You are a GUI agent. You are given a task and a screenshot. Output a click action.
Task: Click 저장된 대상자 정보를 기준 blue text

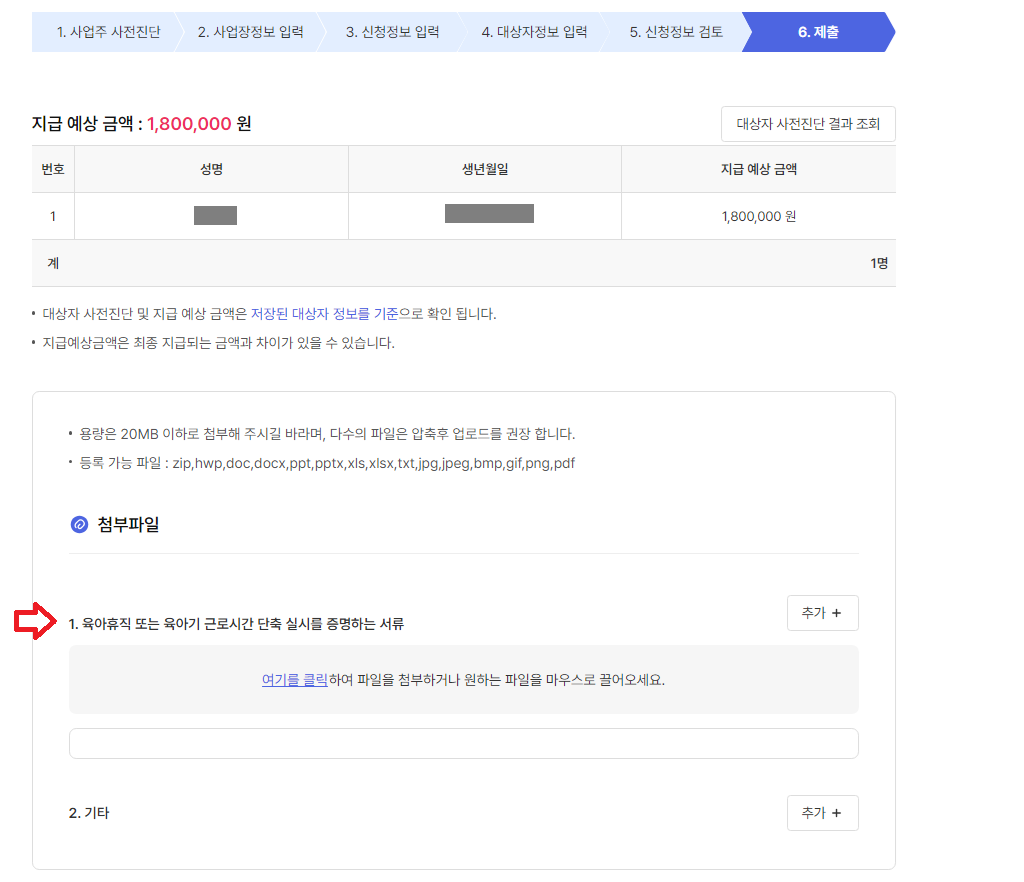(x=325, y=314)
